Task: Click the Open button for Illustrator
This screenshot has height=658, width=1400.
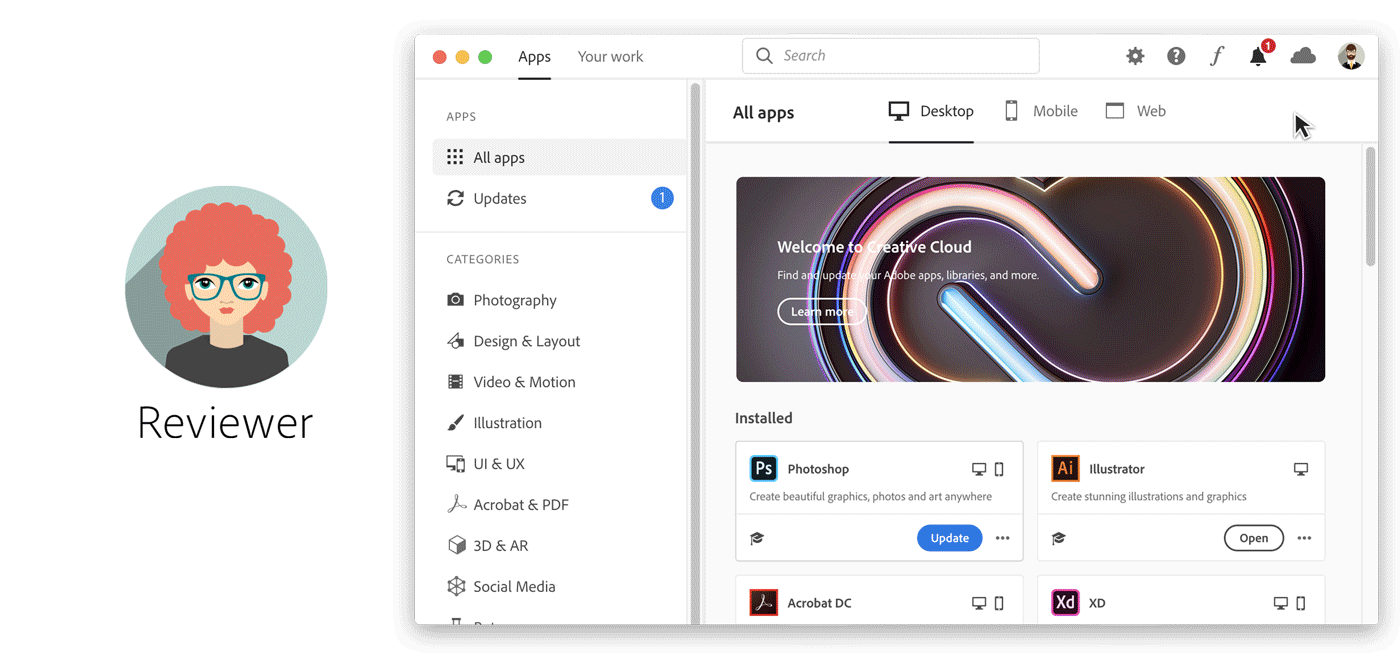Action: tap(1253, 538)
